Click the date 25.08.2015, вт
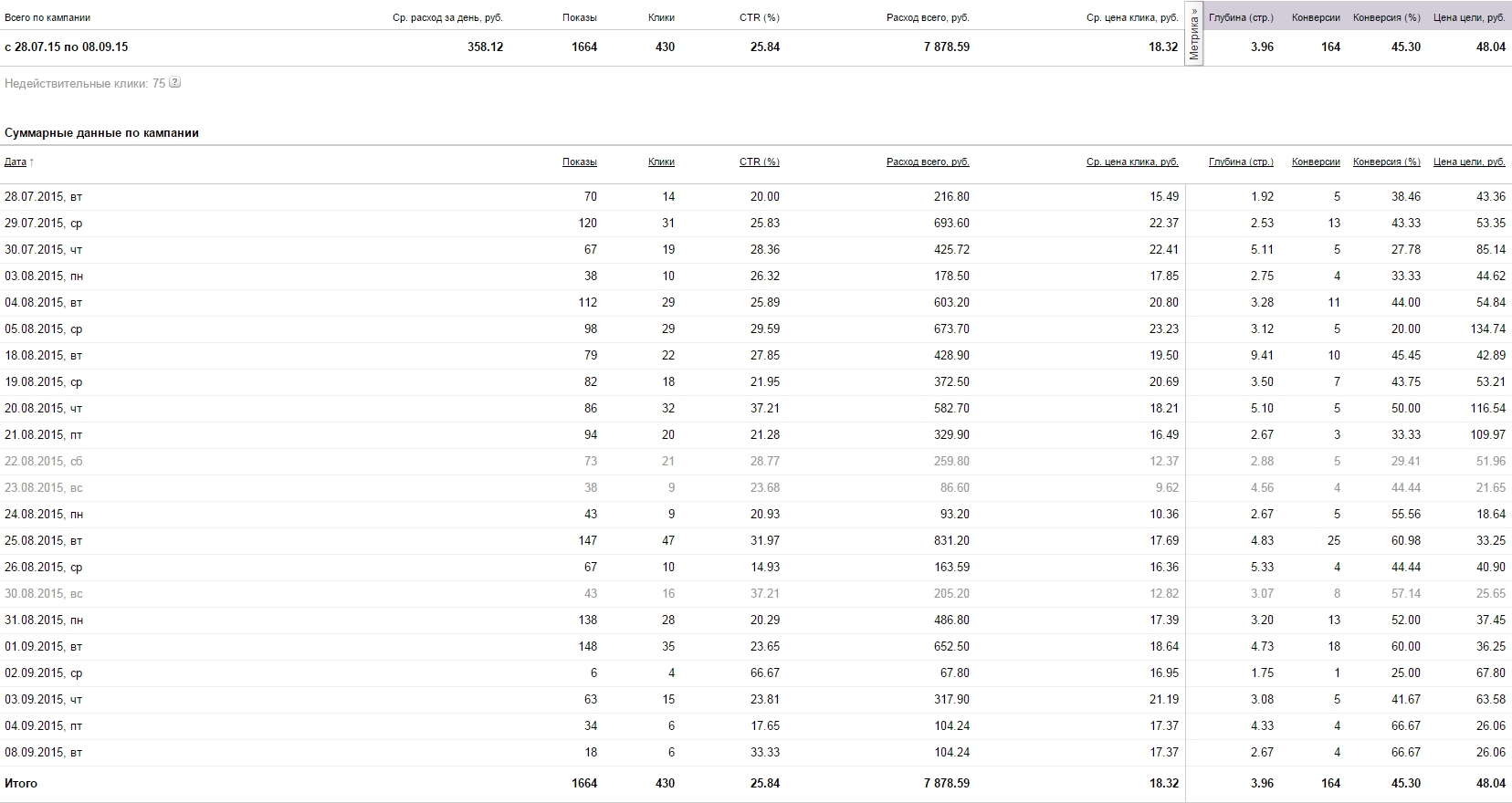 (x=43, y=540)
